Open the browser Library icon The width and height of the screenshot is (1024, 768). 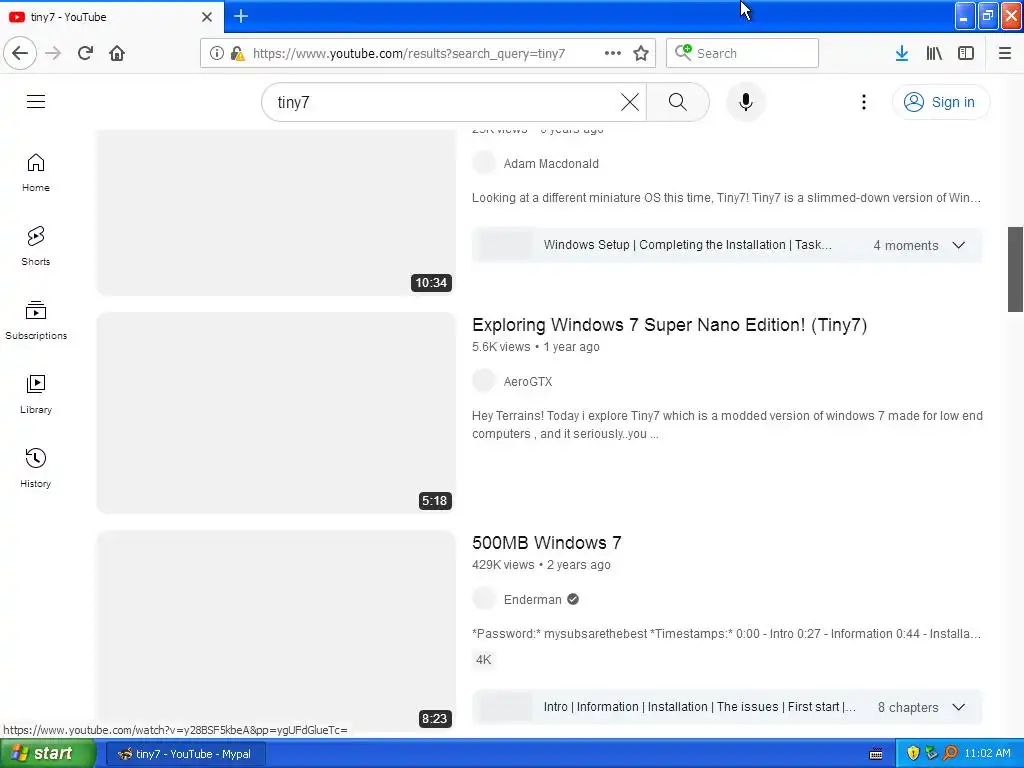[934, 53]
